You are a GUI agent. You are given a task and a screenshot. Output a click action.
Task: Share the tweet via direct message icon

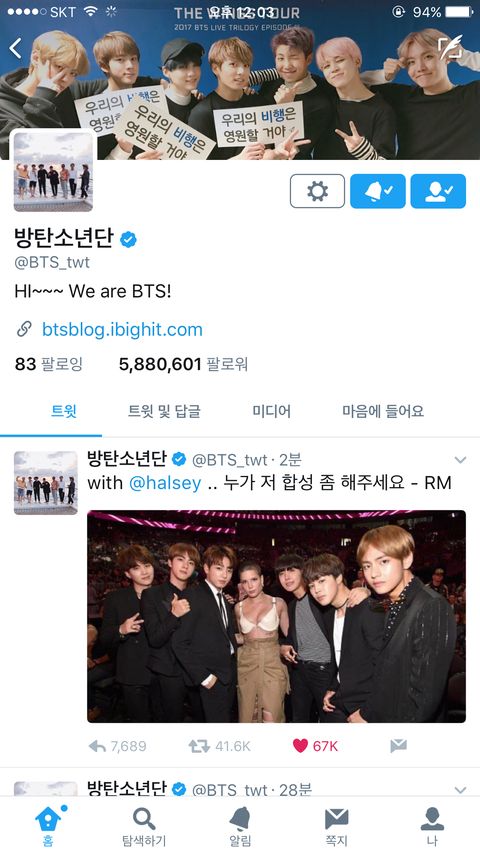click(x=399, y=746)
